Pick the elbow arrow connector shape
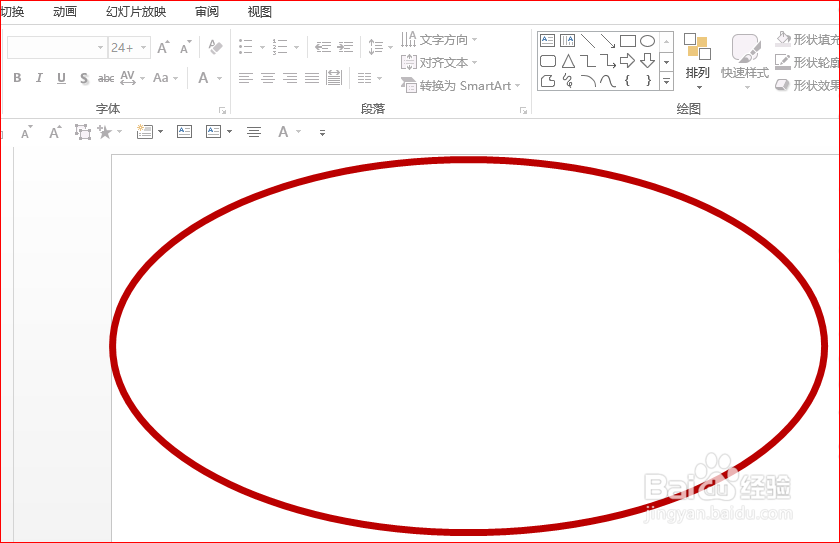 (608, 61)
